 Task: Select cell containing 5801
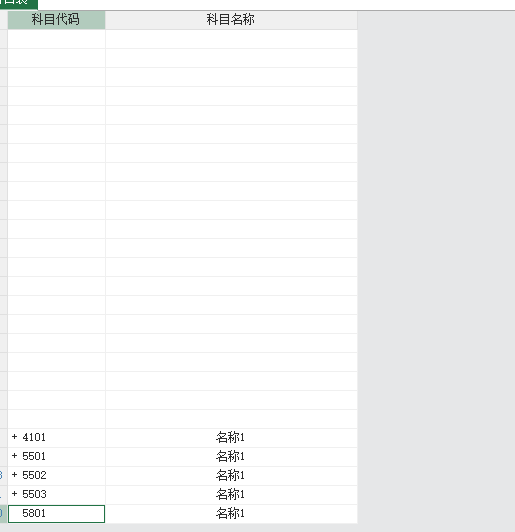pos(56,514)
